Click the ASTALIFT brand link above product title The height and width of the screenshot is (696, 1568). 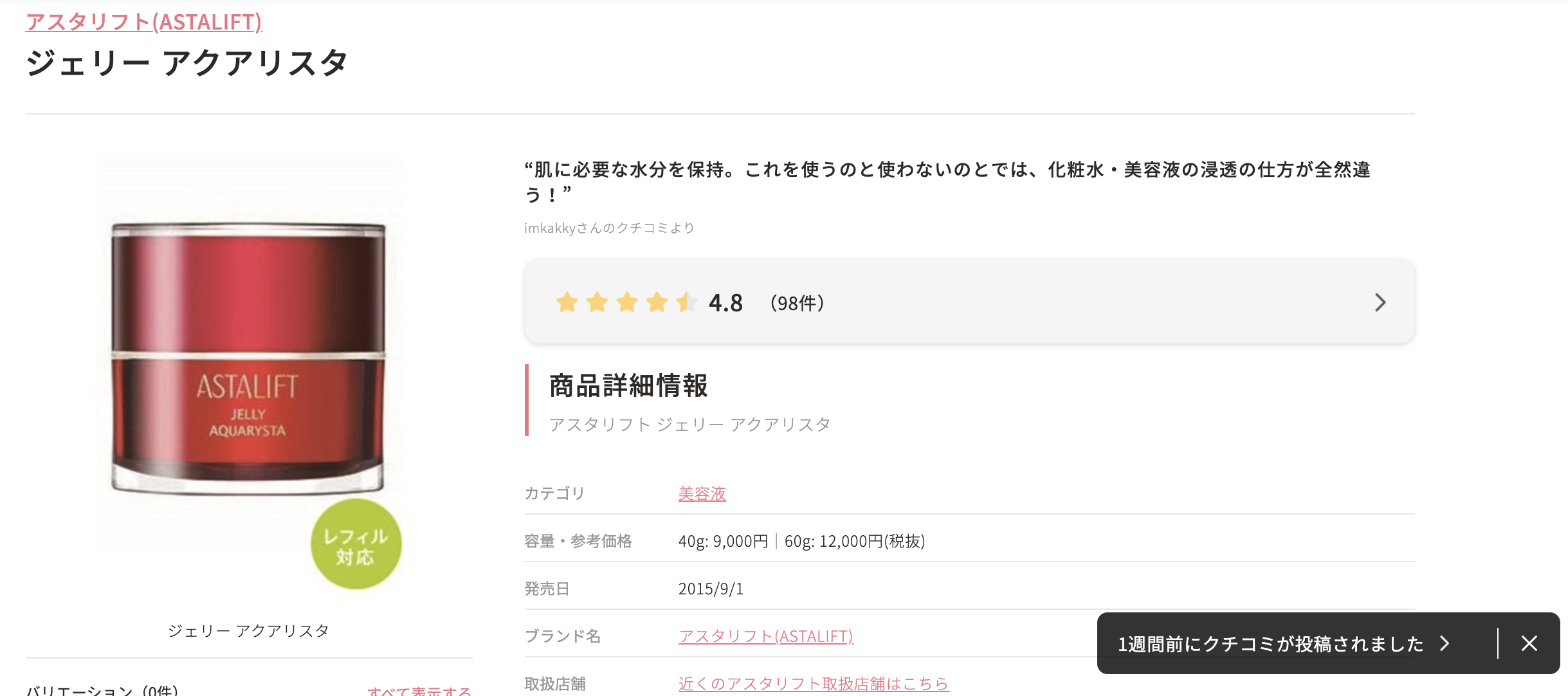point(143,22)
